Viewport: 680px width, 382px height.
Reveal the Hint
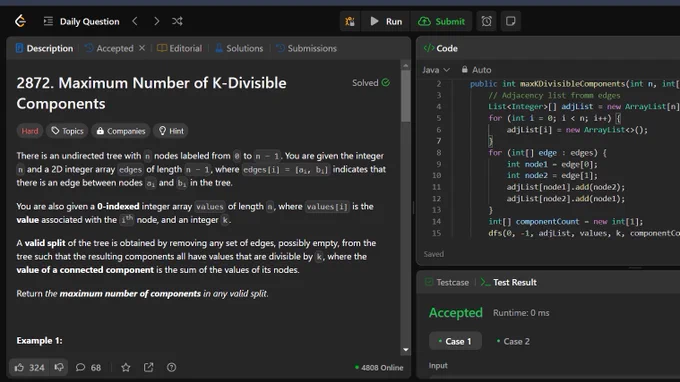pyautogui.click(x=171, y=131)
